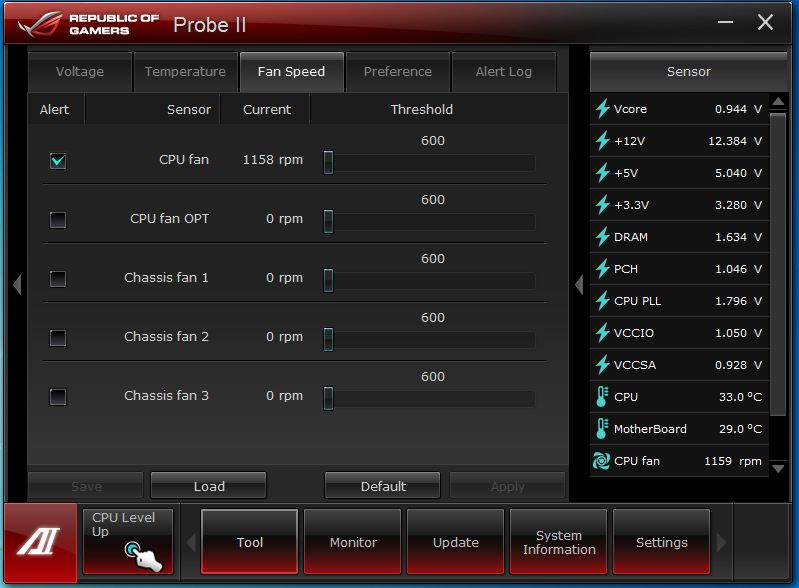
Task: Open the Preference tab
Action: pyautogui.click(x=398, y=72)
